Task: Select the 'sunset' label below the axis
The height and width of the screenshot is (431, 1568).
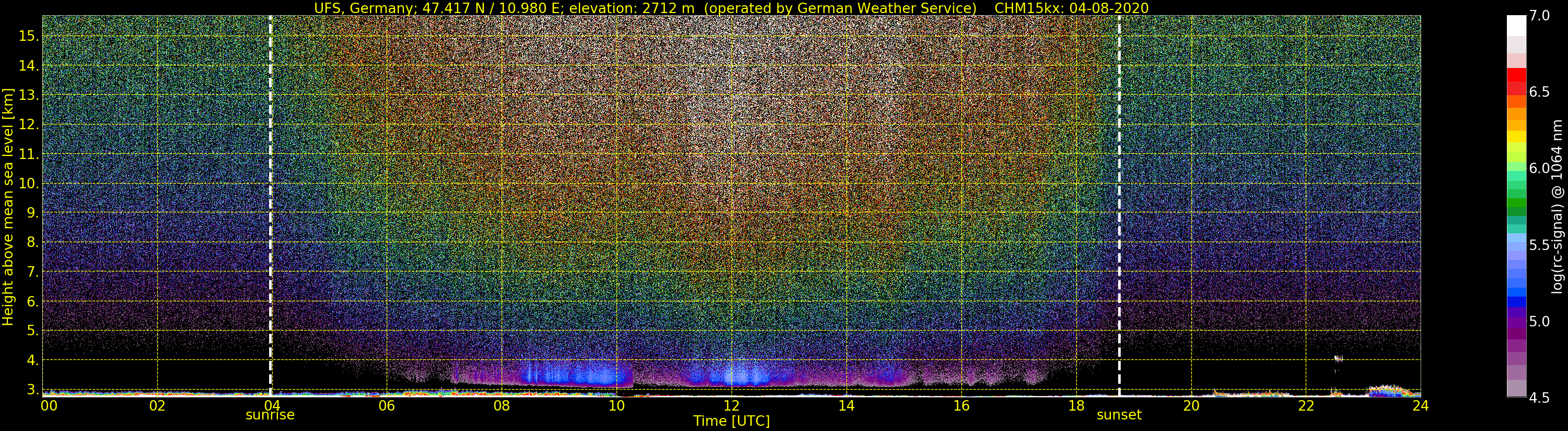Action: [x=1119, y=415]
